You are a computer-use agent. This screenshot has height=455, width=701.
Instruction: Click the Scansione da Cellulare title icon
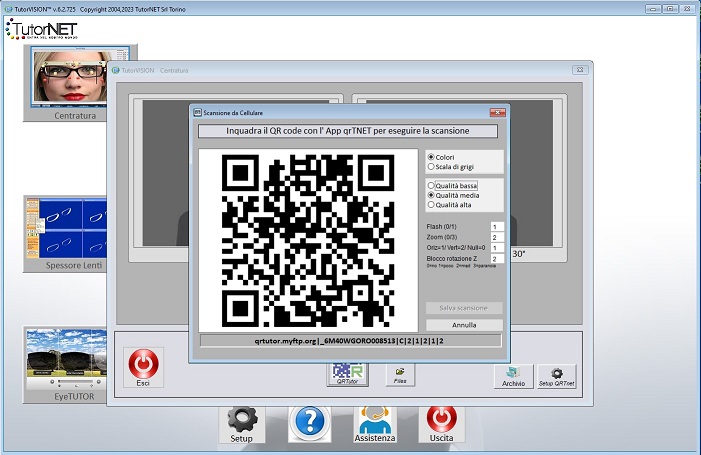click(x=197, y=113)
